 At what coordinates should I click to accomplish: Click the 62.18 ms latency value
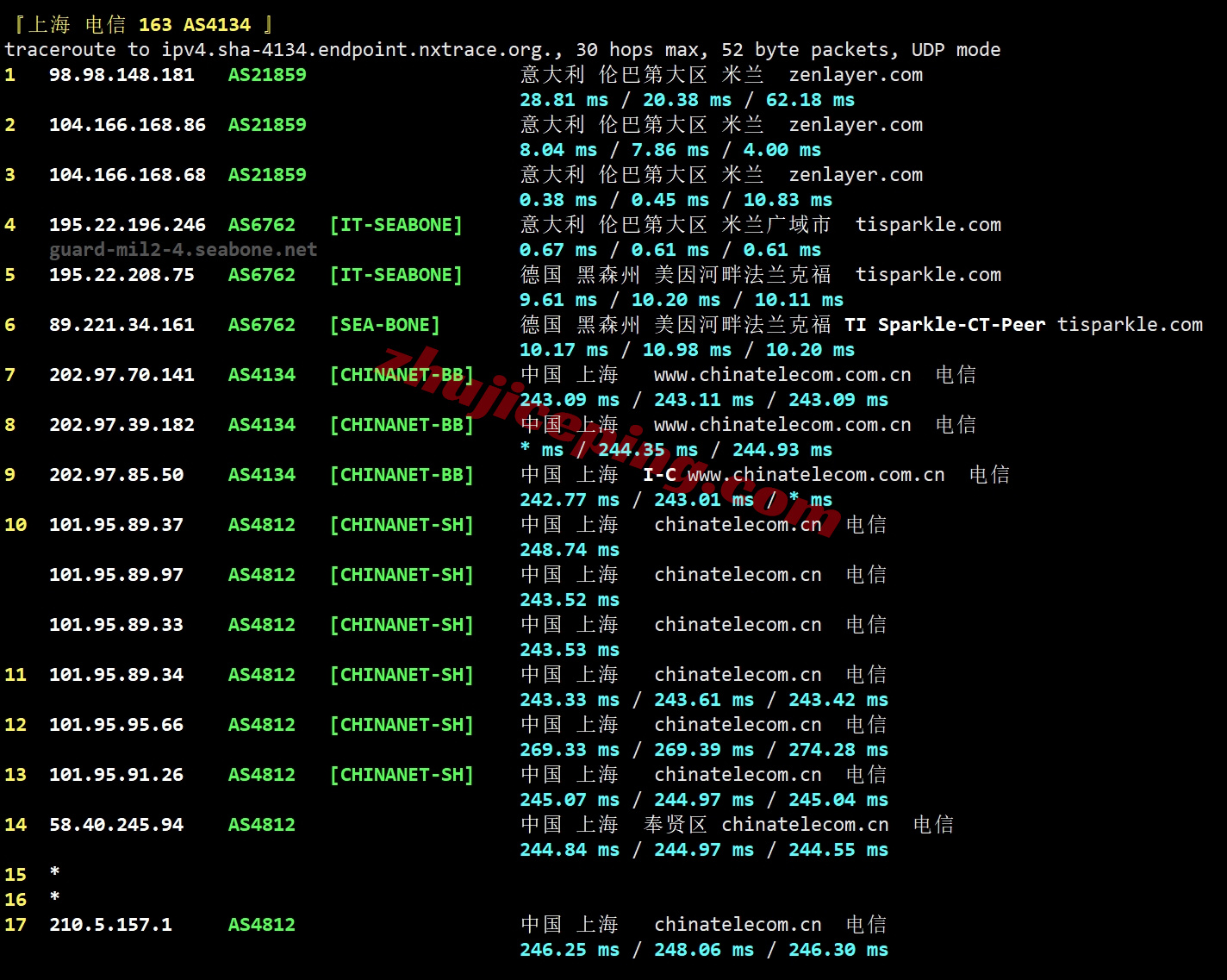[x=811, y=100]
